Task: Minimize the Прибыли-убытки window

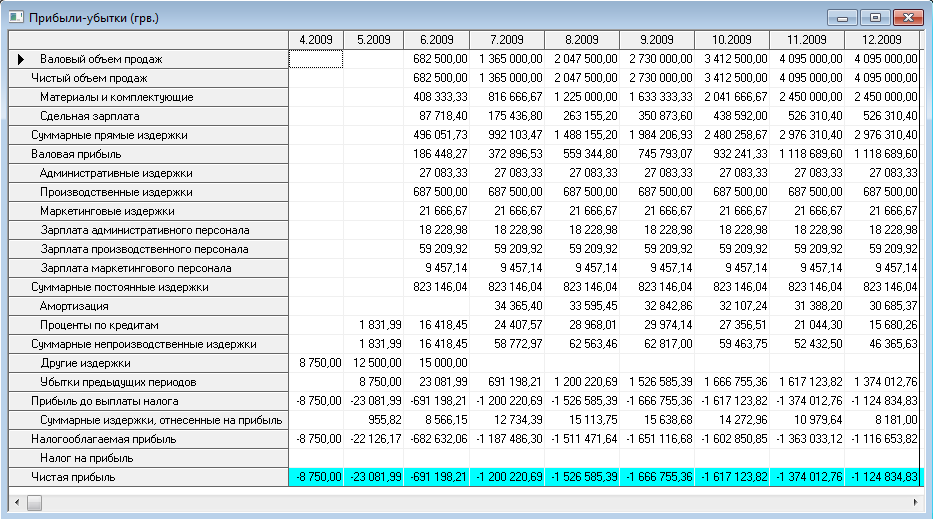Action: (842, 18)
